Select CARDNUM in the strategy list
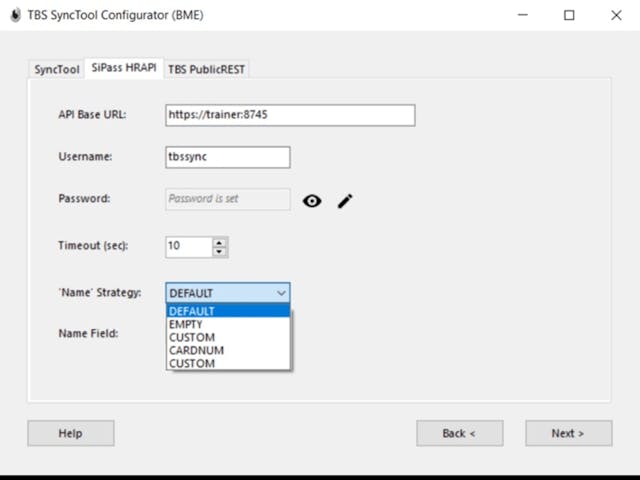 point(228,350)
